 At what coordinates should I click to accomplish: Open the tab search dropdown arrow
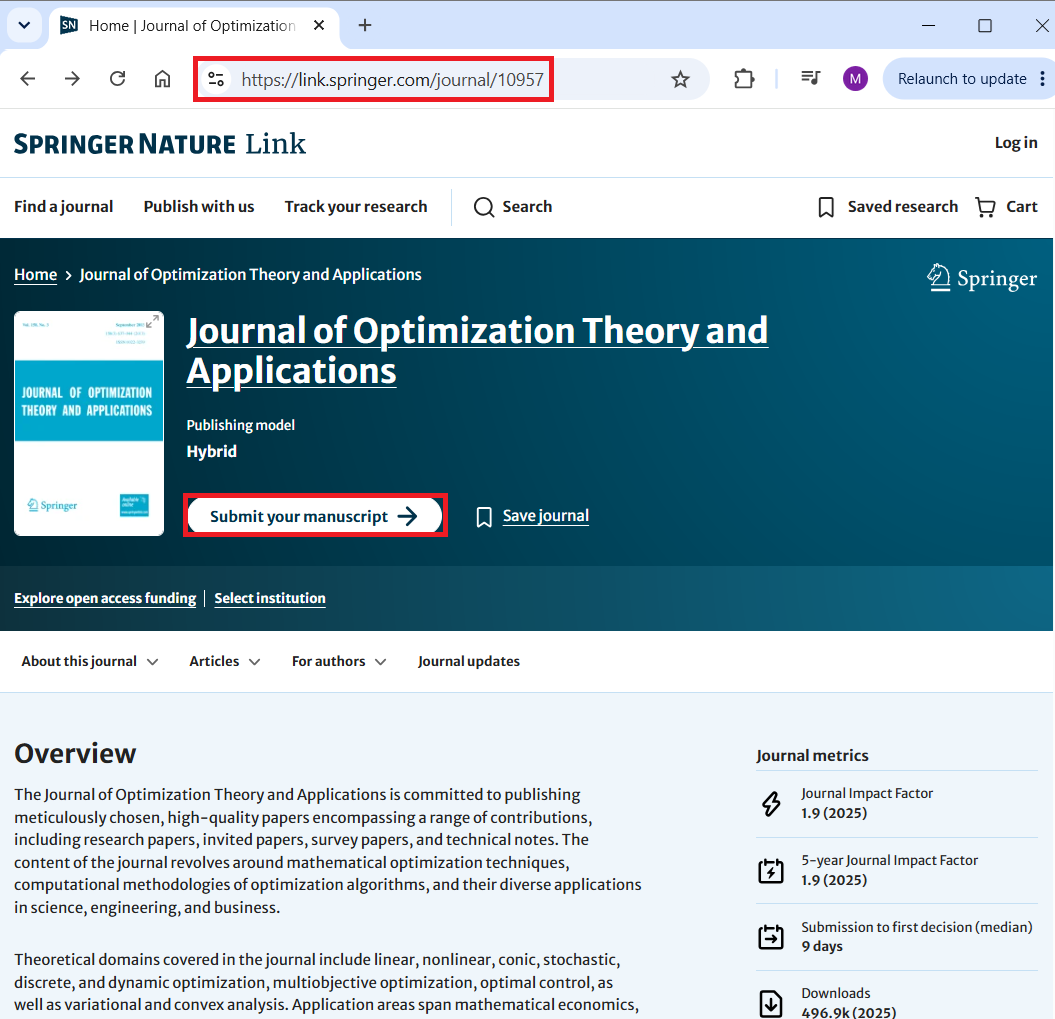(x=24, y=26)
